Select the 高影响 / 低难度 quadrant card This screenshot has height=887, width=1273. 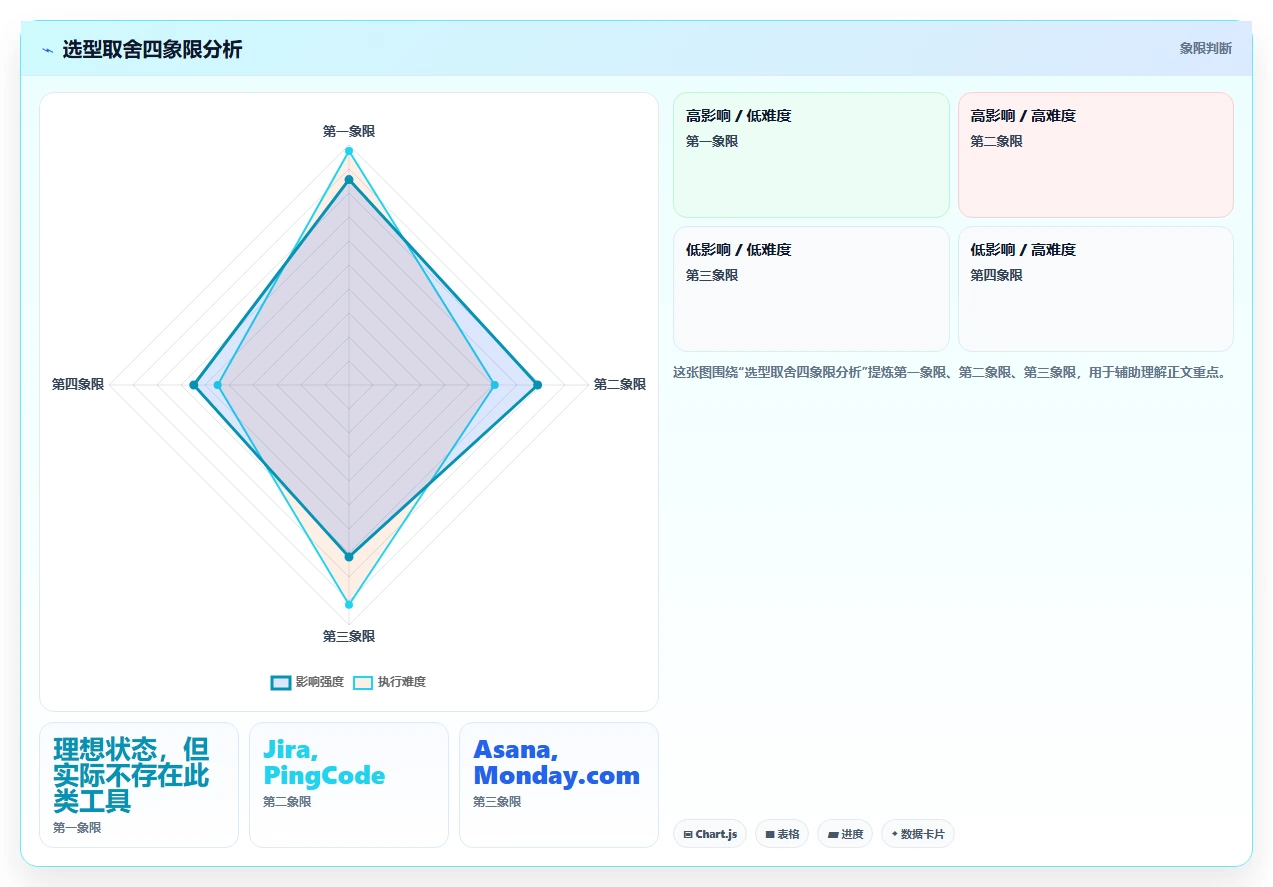click(x=811, y=155)
